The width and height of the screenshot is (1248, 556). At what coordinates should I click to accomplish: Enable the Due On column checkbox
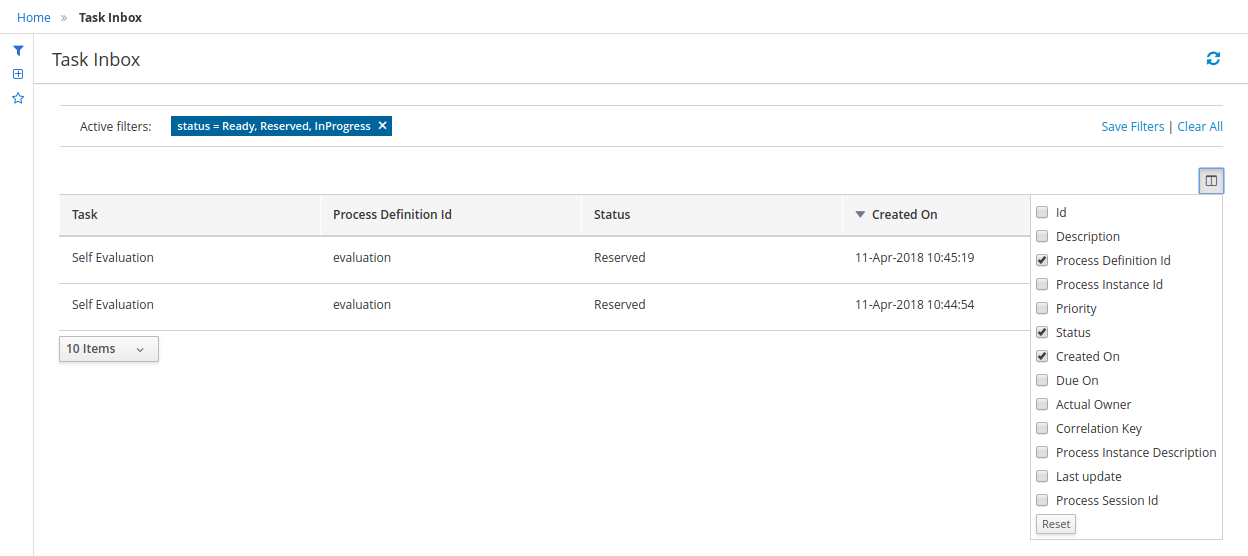point(1042,381)
